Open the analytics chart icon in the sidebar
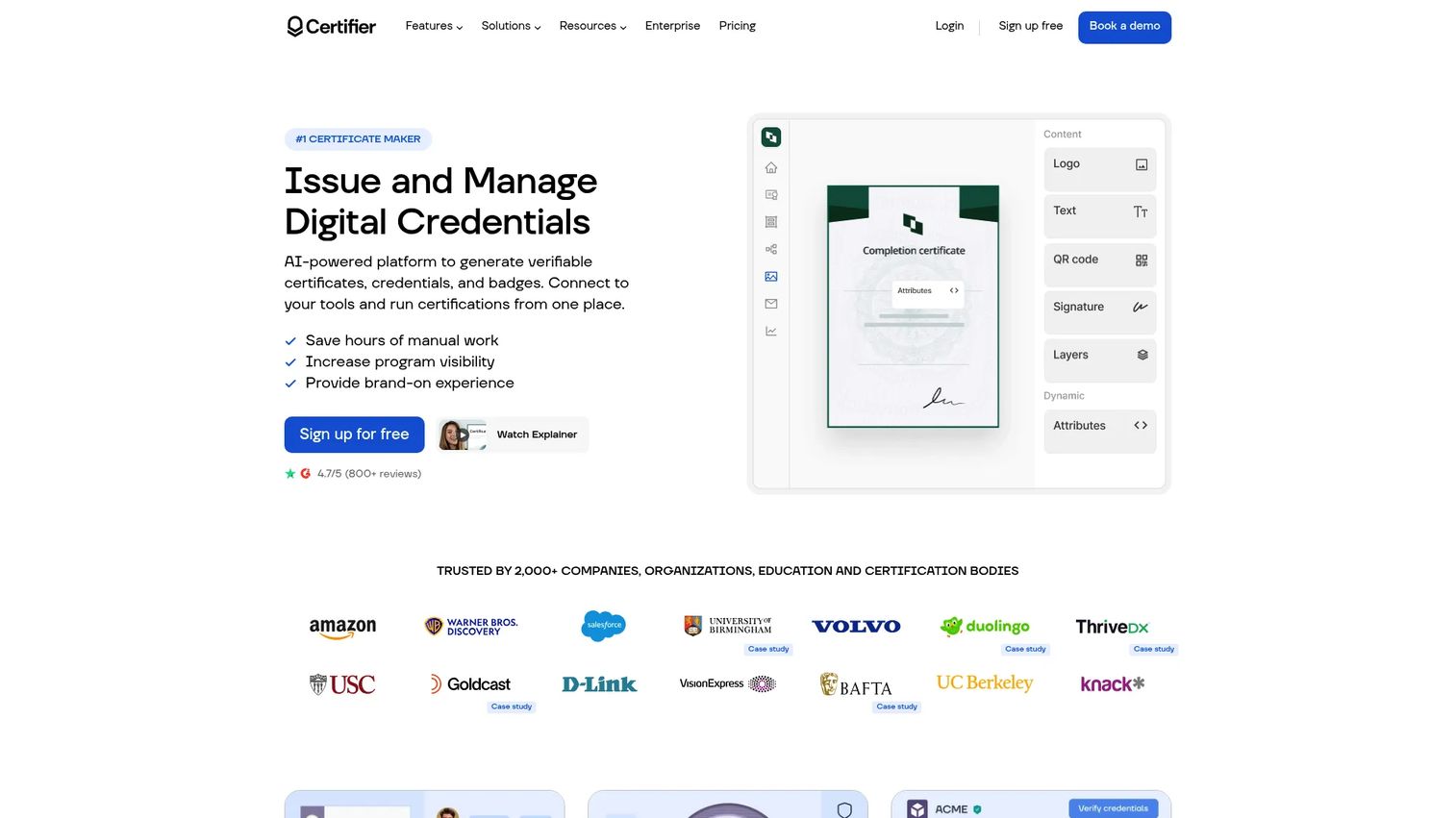Image resolution: width=1456 pixels, height=818 pixels. (771, 332)
